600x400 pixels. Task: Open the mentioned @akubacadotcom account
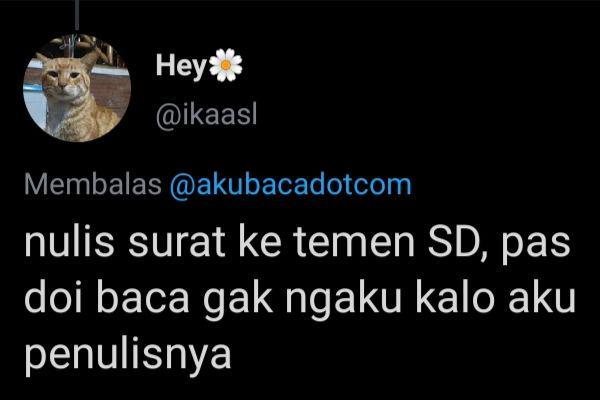[290, 185]
